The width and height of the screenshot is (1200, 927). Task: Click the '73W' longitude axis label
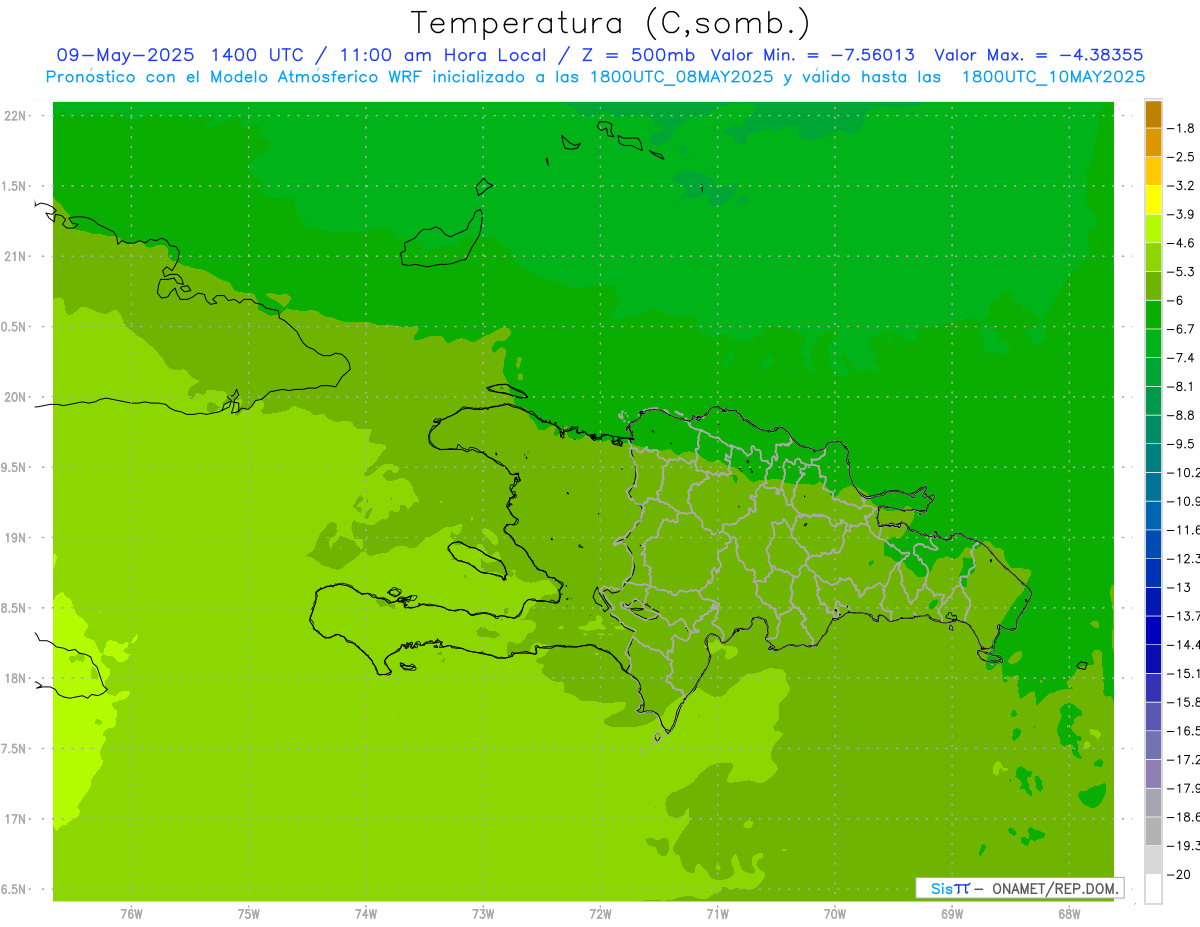point(483,914)
